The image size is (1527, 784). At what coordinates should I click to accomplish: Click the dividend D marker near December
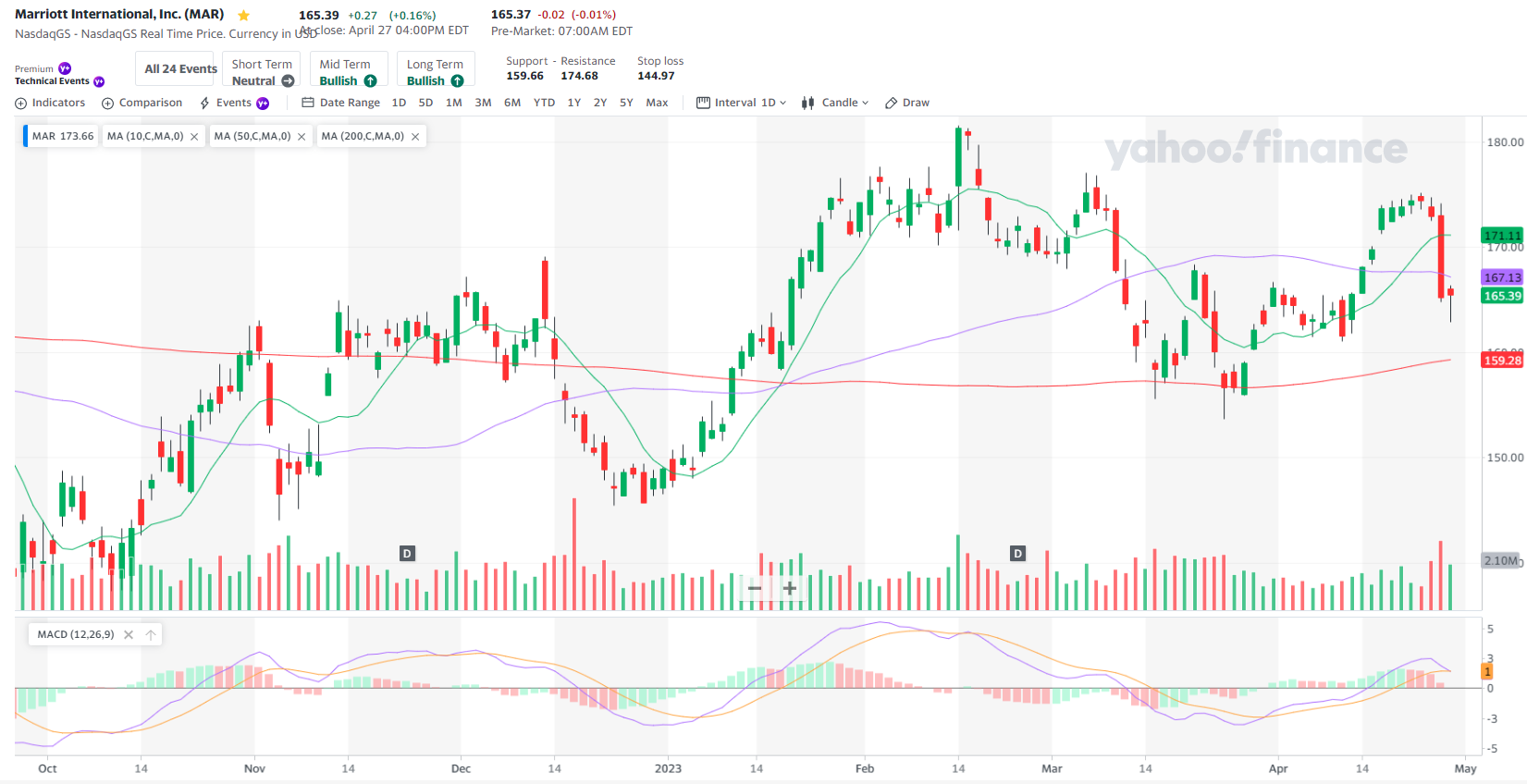point(407,554)
